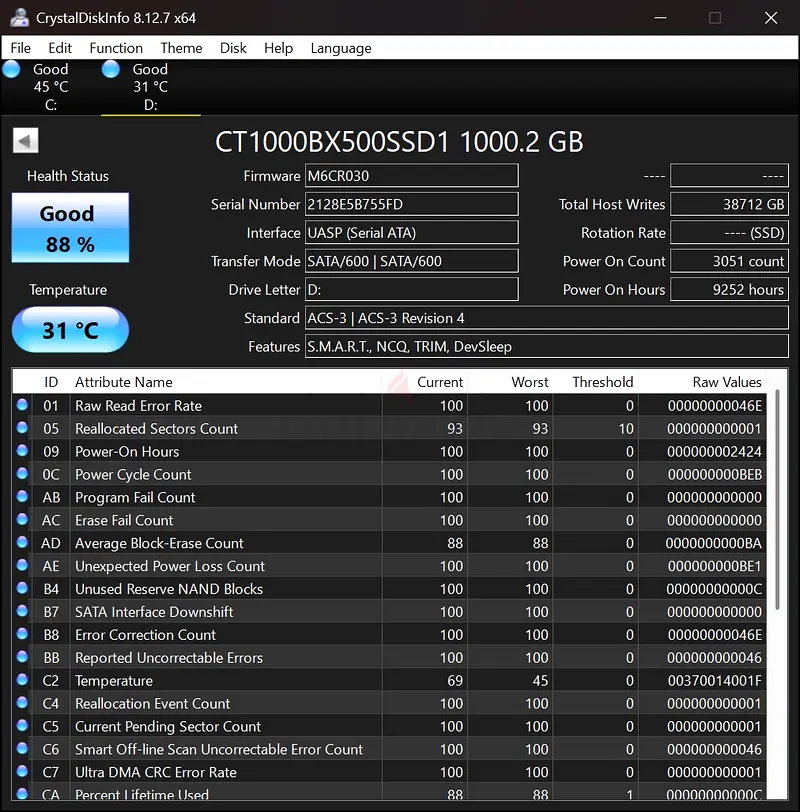The width and height of the screenshot is (800, 812).
Task: Minimize the CrystalDiskInfo window
Action: click(660, 18)
